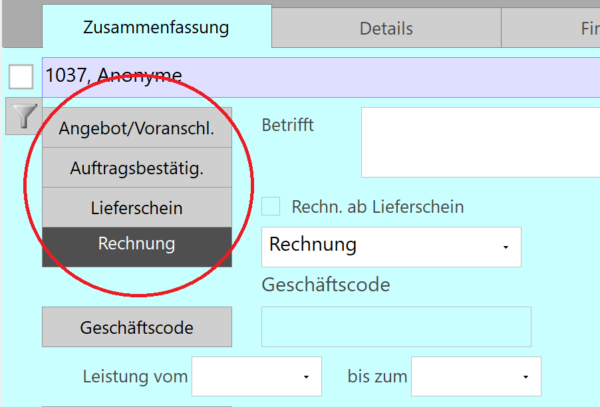Click the Geschäftscode button

point(137,327)
